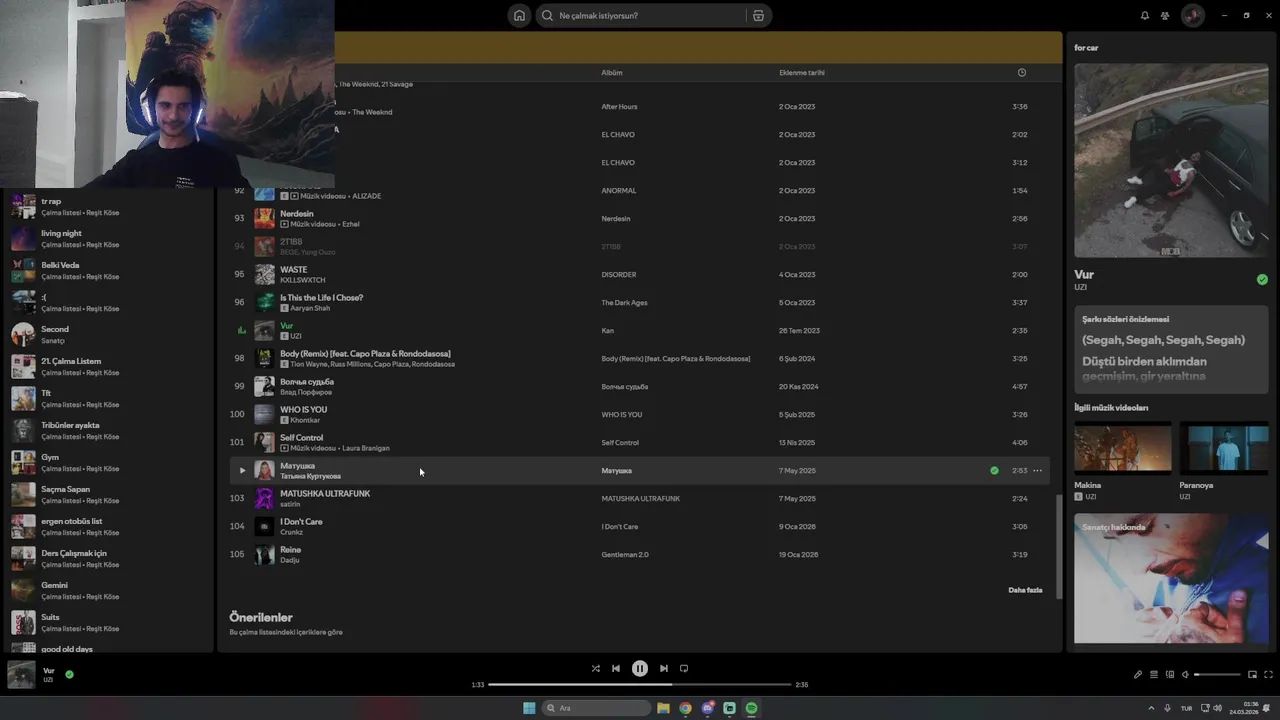Image resolution: width=1280 pixels, height=720 pixels.
Task: Sort by duration clock column header
Action: [x=1021, y=72]
